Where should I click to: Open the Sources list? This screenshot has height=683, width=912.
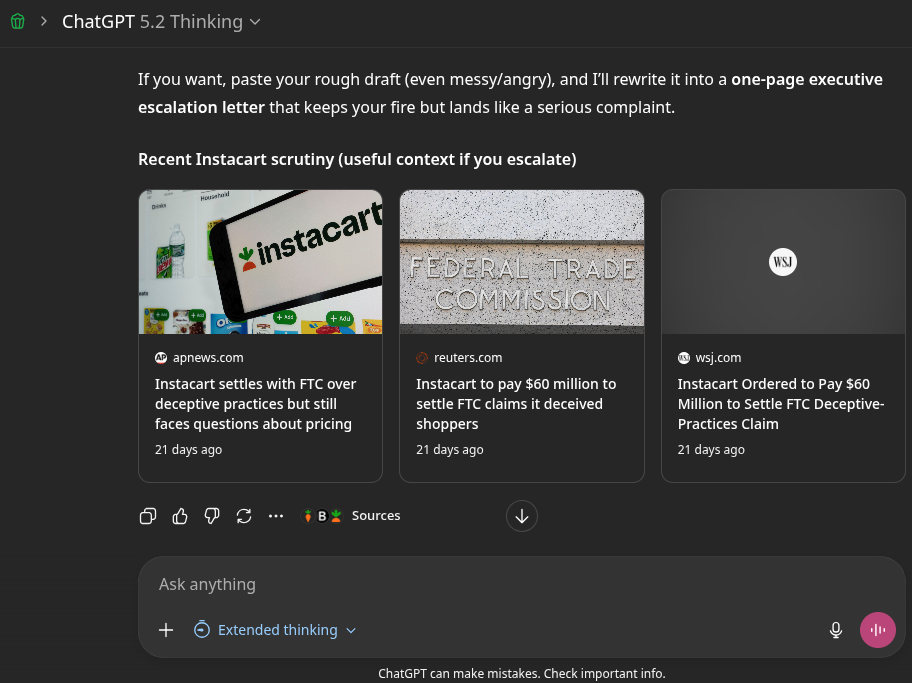pos(352,516)
